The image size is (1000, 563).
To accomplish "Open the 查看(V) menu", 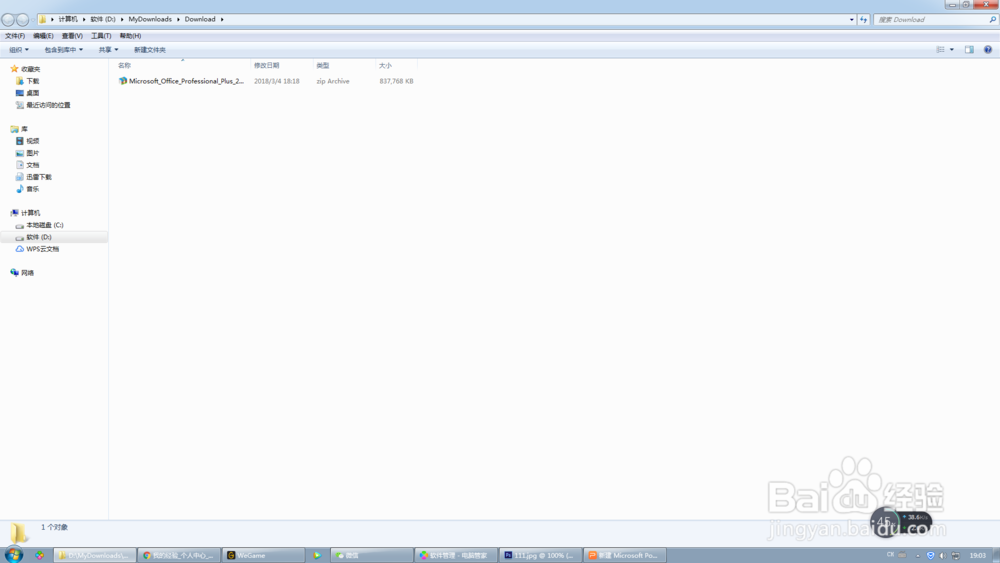I will coord(72,36).
